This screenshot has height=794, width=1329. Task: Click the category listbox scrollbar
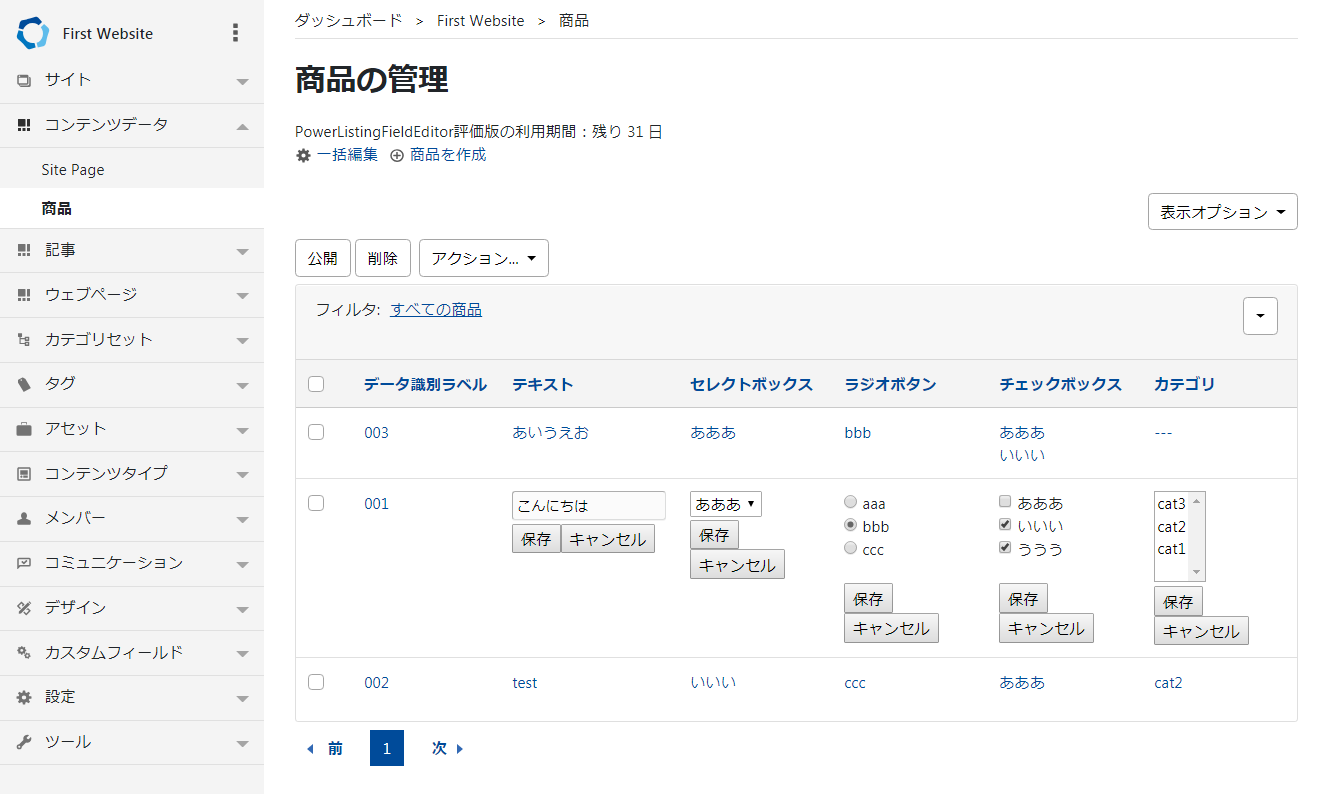tap(1197, 536)
